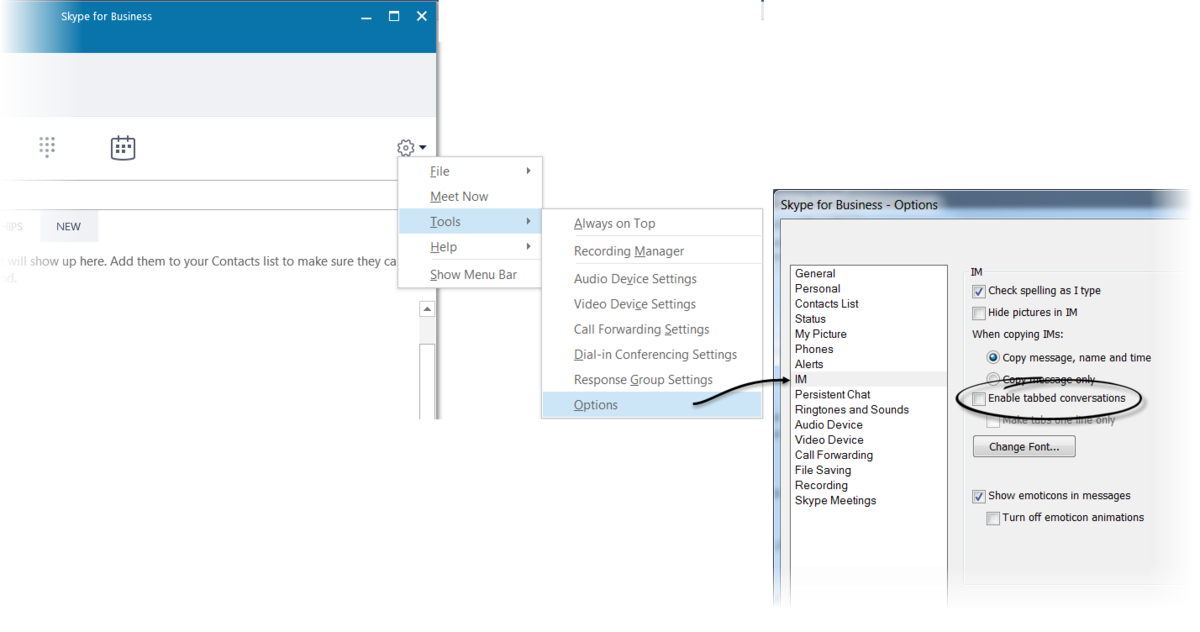Open Audio Device Settings
This screenshot has width=1200, height=632.
[x=652, y=279]
